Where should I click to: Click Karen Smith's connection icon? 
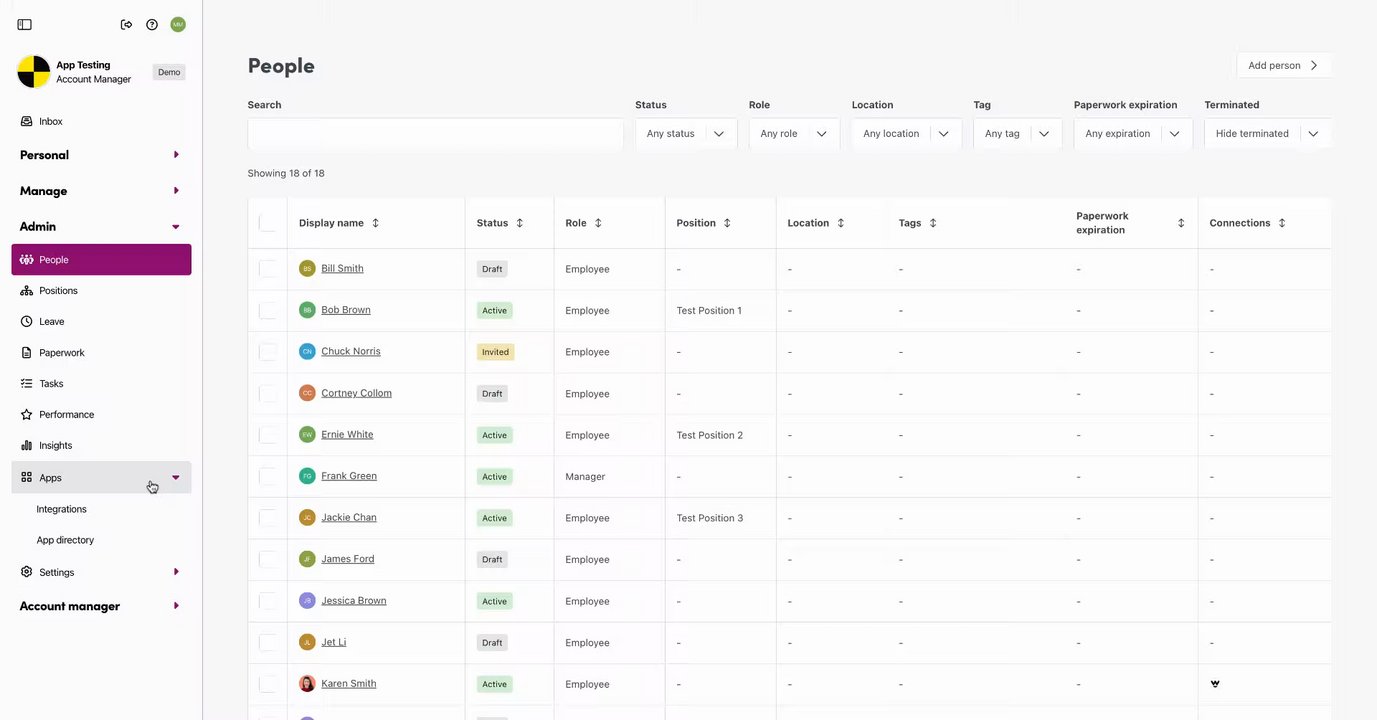click(1215, 684)
